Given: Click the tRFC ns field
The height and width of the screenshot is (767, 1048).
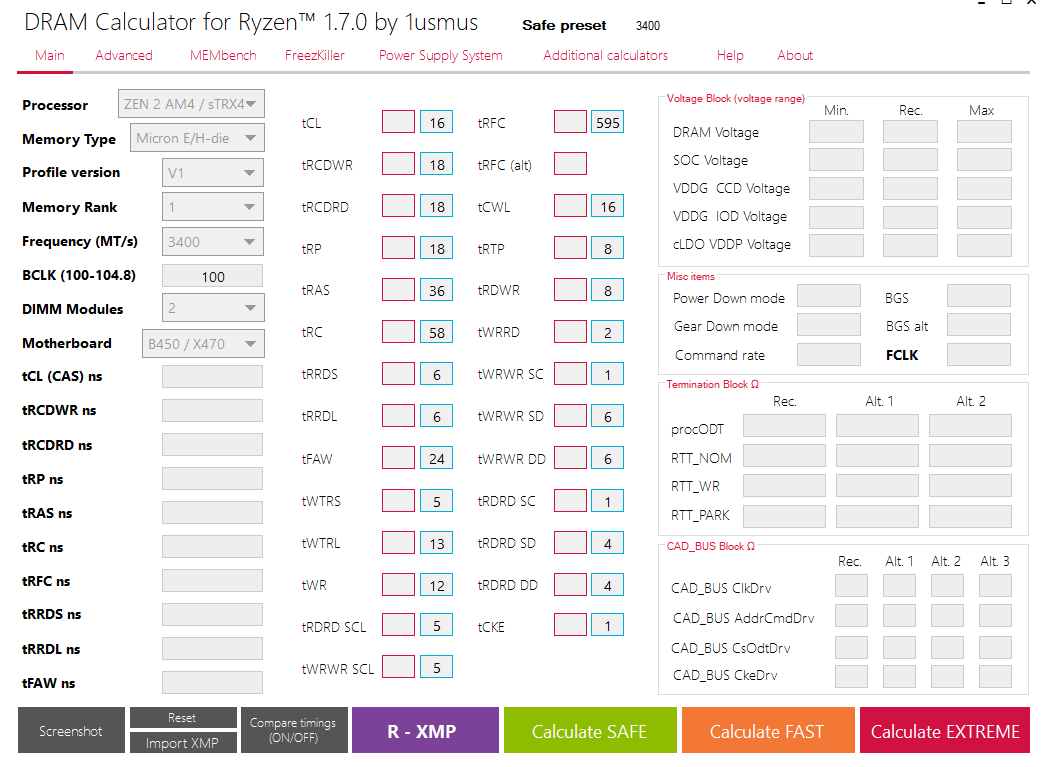Looking at the screenshot, I should click(x=213, y=580).
